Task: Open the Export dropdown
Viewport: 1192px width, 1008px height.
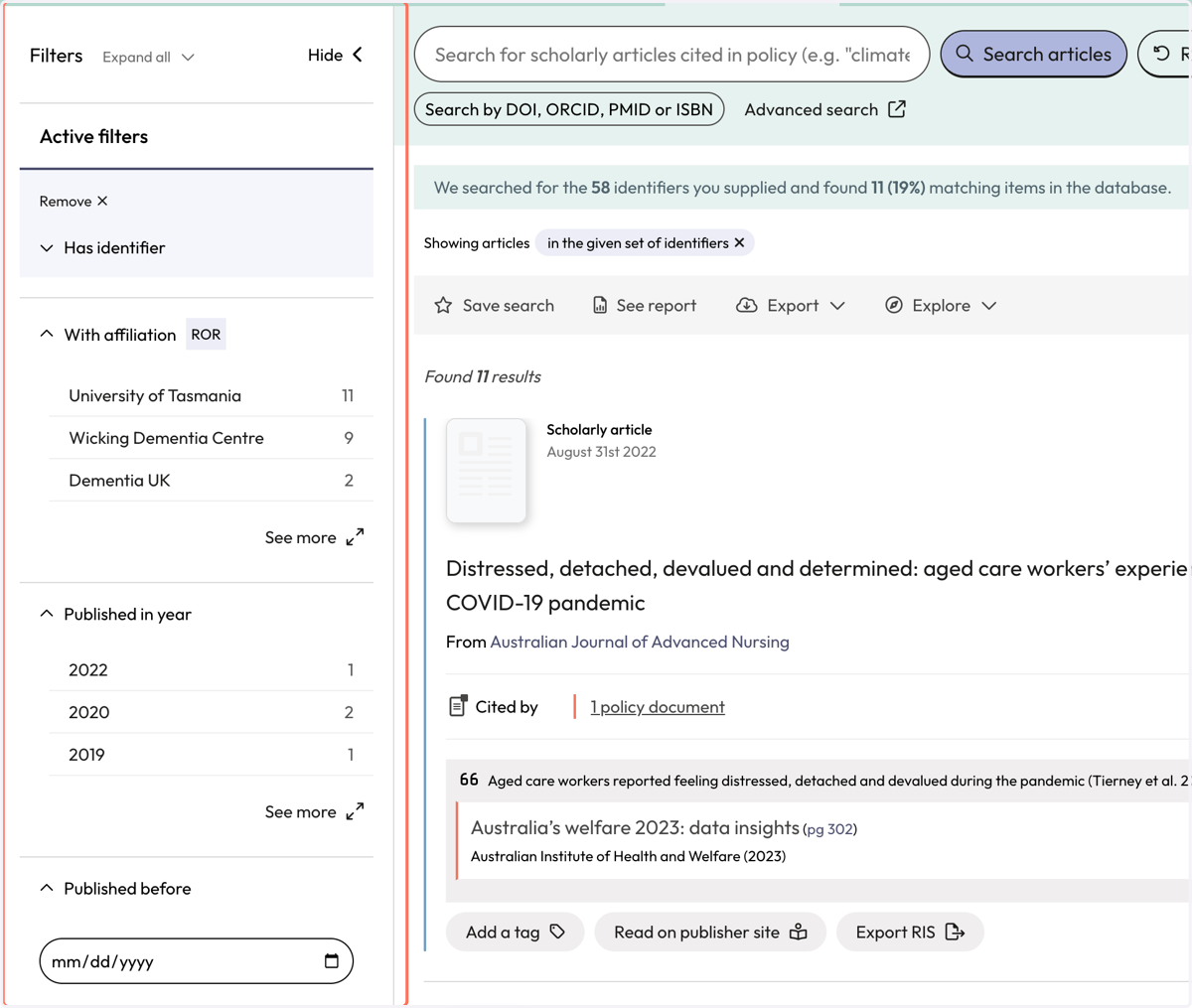Action: (x=791, y=305)
